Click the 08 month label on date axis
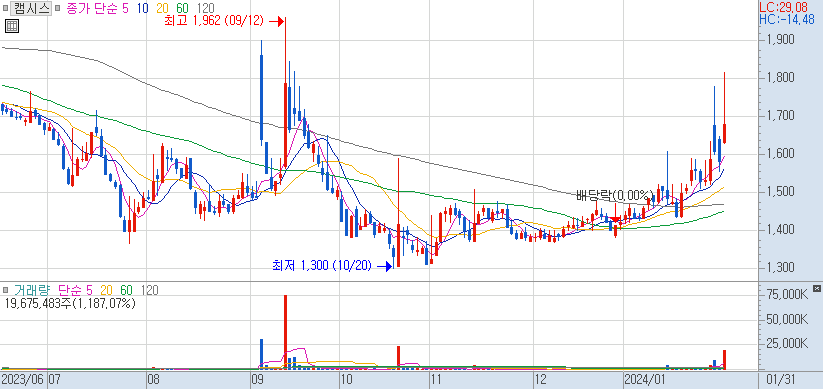Image resolution: width=823 pixels, height=389 pixels. (x=154, y=379)
